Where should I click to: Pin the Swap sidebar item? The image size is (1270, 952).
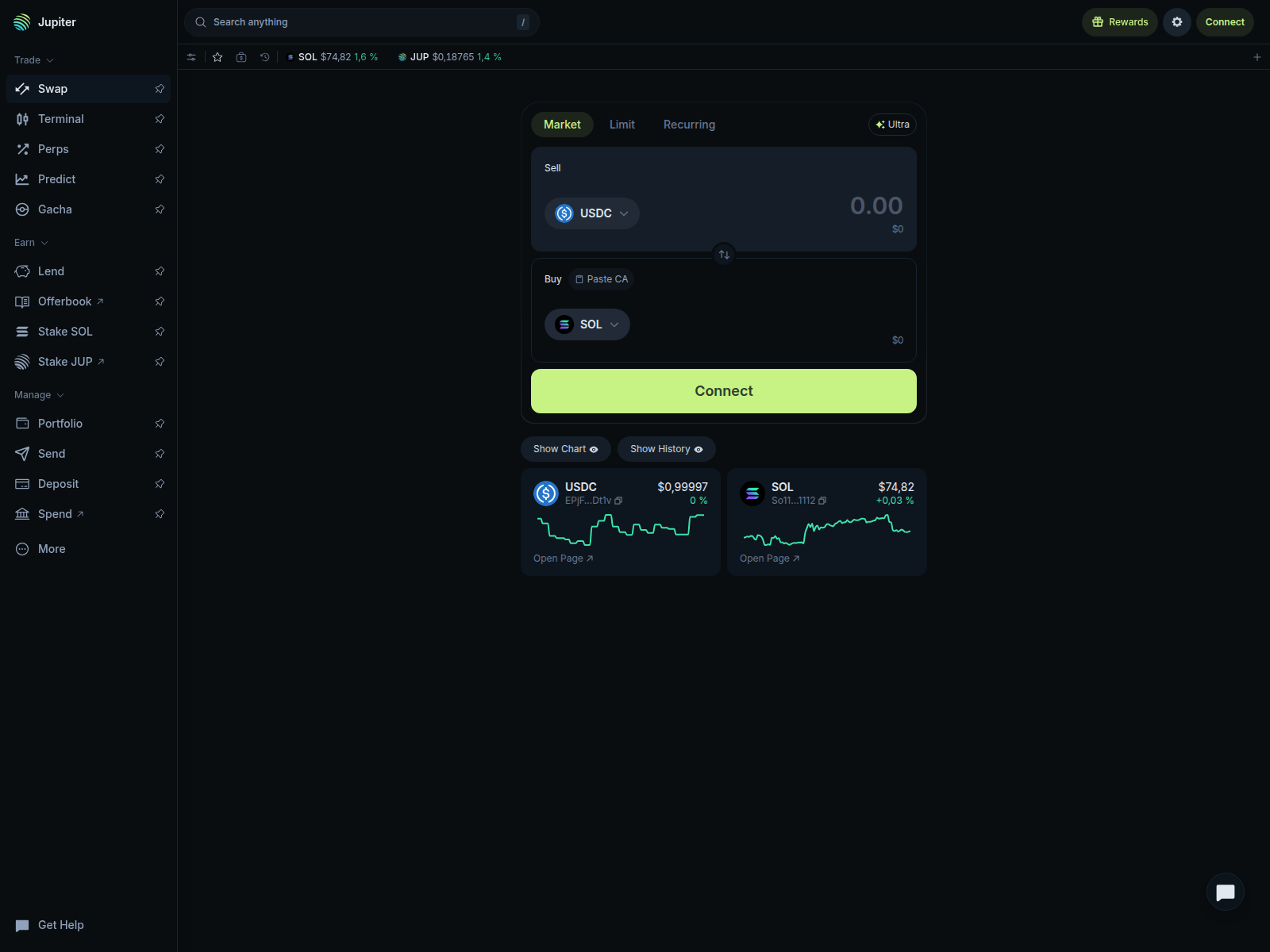(x=160, y=89)
